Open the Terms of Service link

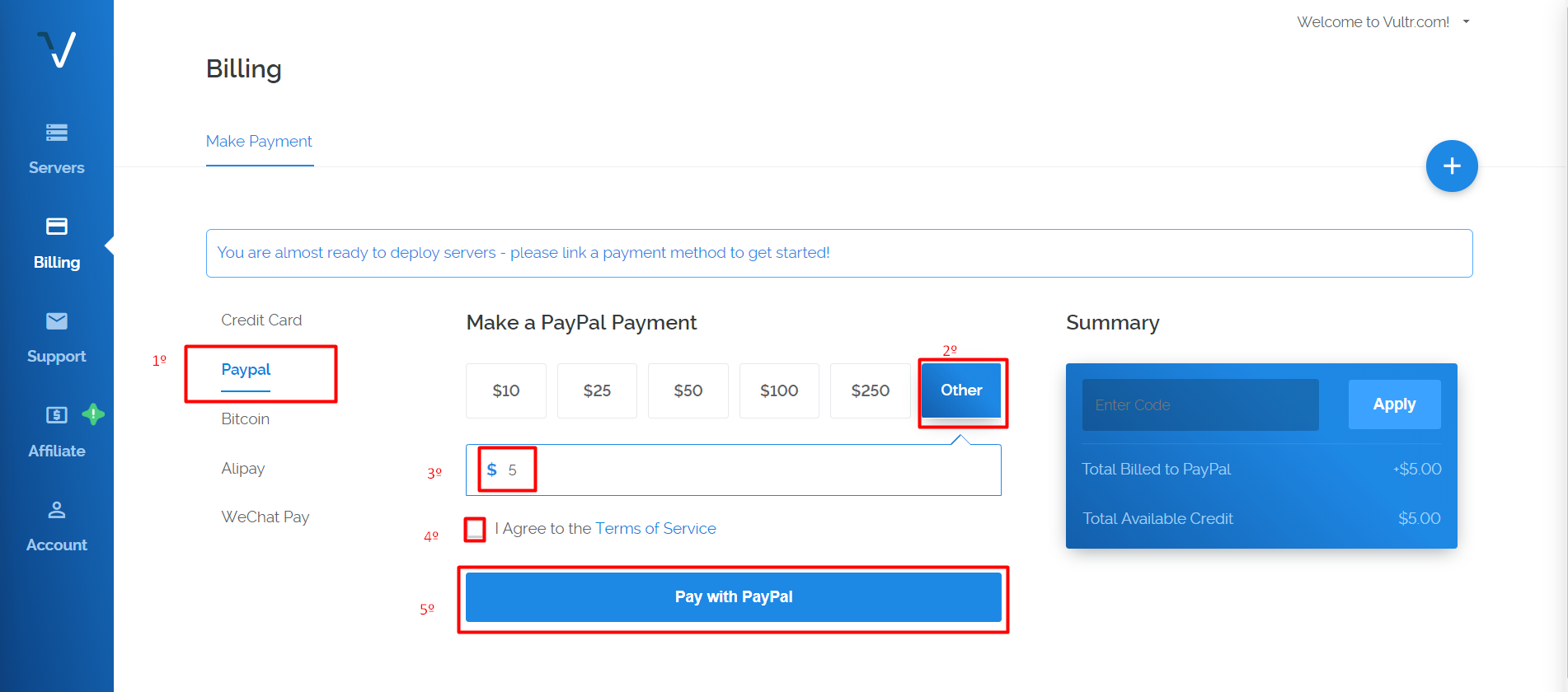click(x=655, y=529)
